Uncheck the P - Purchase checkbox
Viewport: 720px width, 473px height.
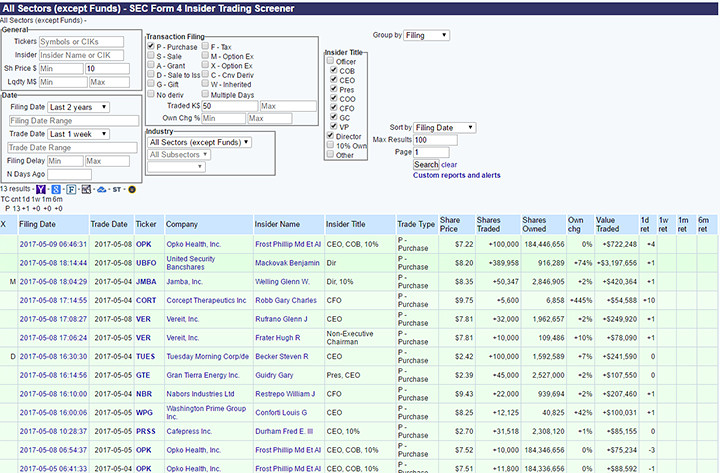tap(151, 46)
